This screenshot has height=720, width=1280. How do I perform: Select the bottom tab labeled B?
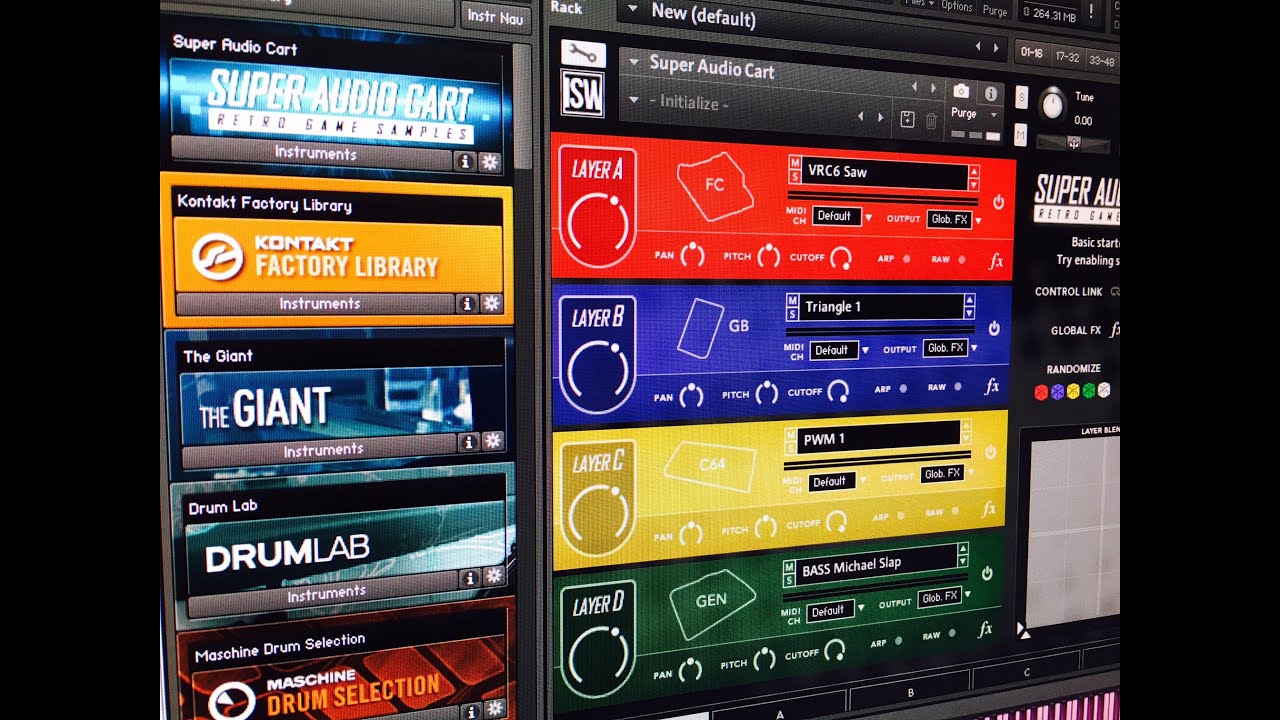[910, 692]
